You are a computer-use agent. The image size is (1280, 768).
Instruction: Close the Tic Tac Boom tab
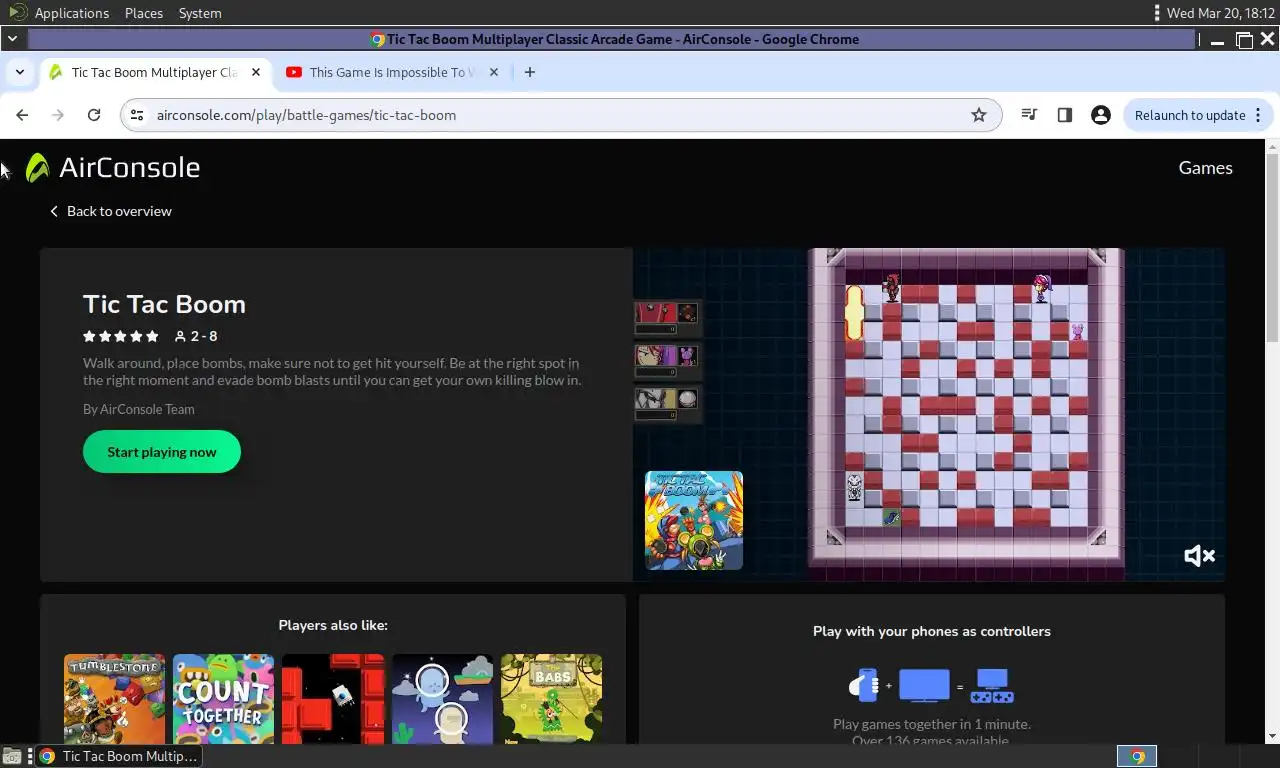point(256,72)
